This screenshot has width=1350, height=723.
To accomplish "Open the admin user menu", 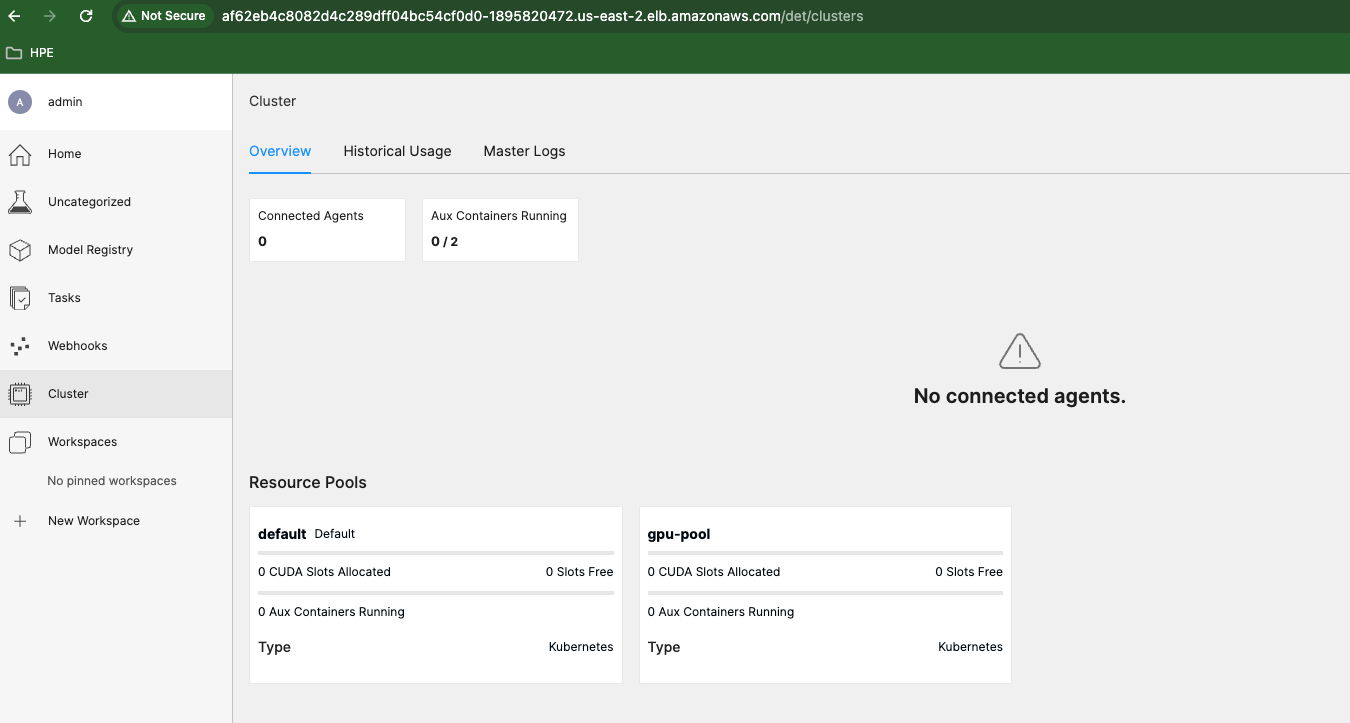I will point(116,102).
